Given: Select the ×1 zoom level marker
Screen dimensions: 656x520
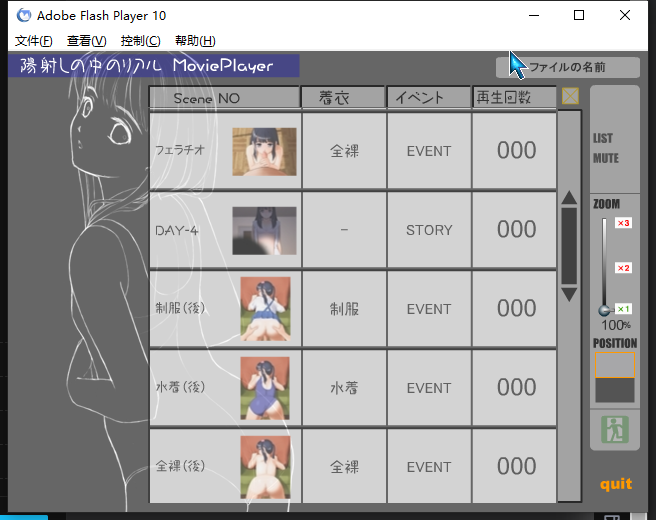Looking at the screenshot, I should 623,308.
